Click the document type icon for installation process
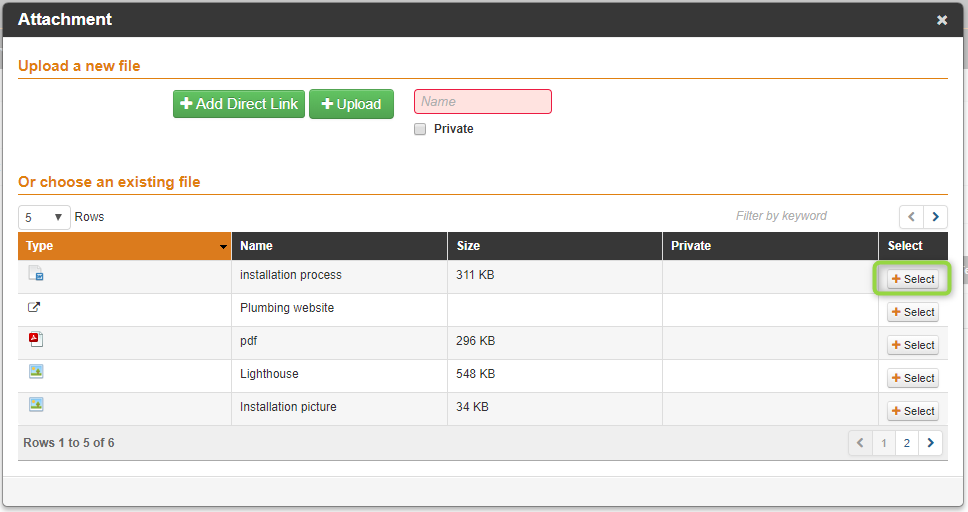The height and width of the screenshot is (512, 968). coord(36,273)
